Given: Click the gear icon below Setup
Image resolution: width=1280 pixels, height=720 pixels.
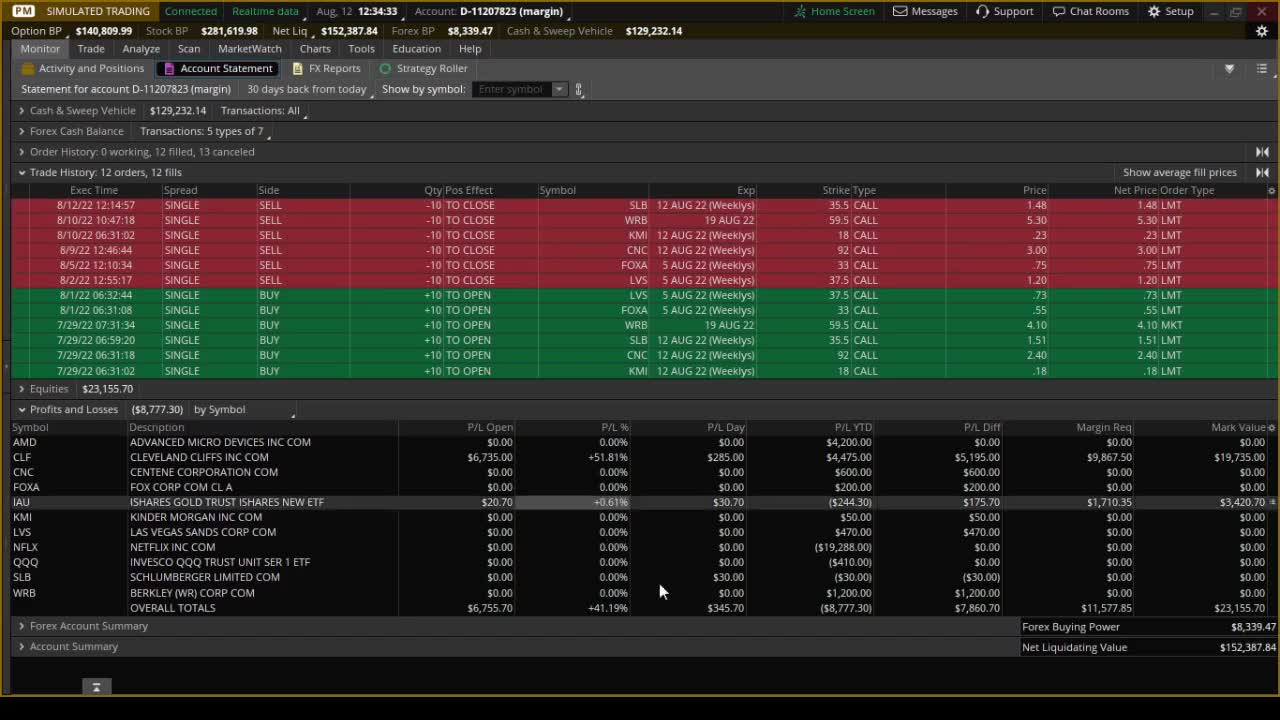Looking at the screenshot, I should tap(1262, 31).
